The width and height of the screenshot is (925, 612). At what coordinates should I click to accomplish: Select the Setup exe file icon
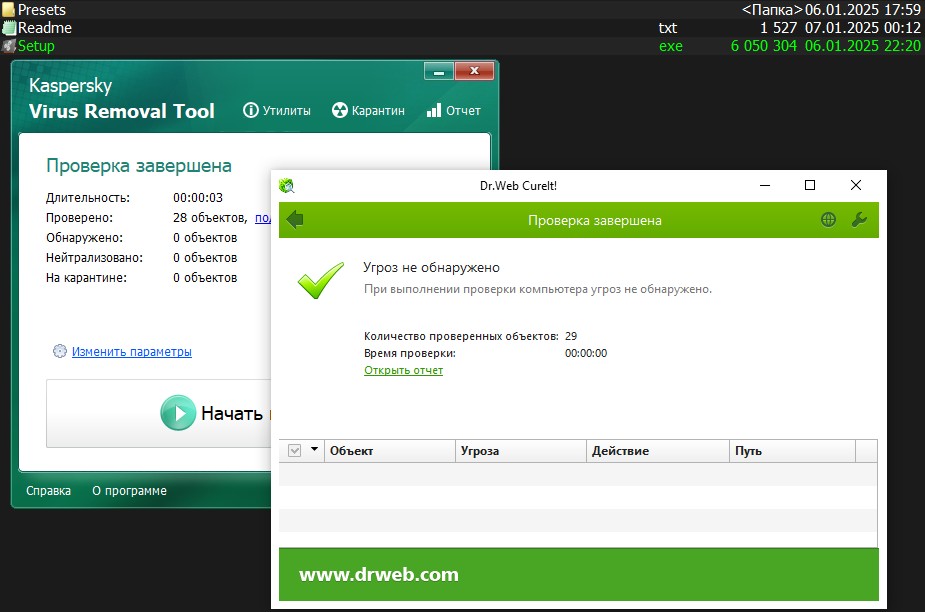tap(8, 46)
